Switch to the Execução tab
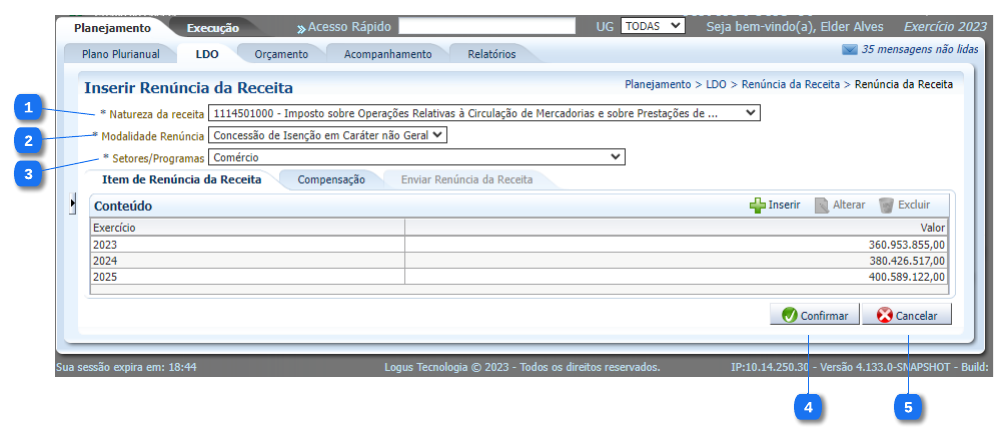Viewport: 1007px width, 441px height. [212, 28]
